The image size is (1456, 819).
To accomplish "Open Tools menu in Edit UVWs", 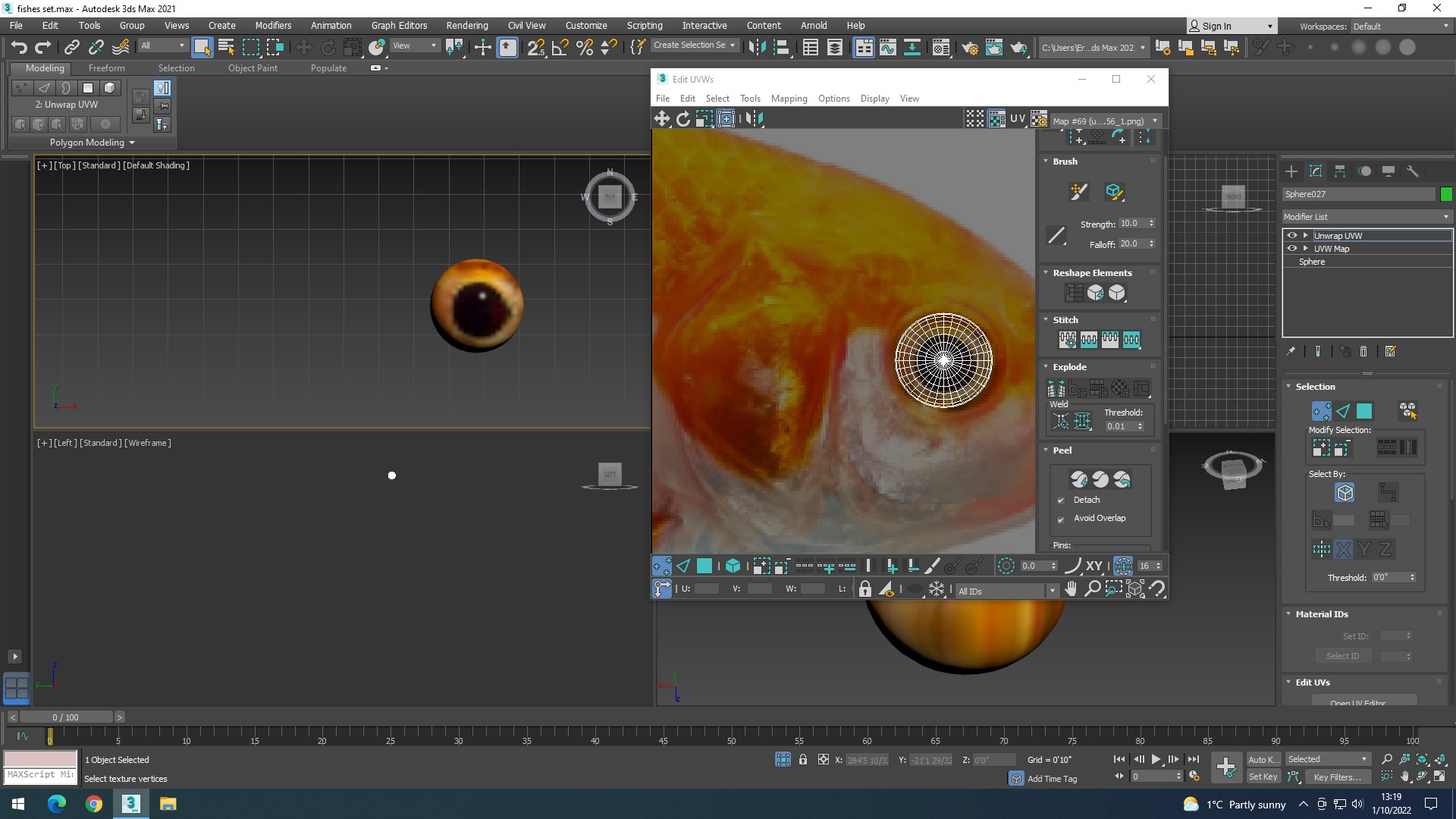I will pyautogui.click(x=750, y=99).
